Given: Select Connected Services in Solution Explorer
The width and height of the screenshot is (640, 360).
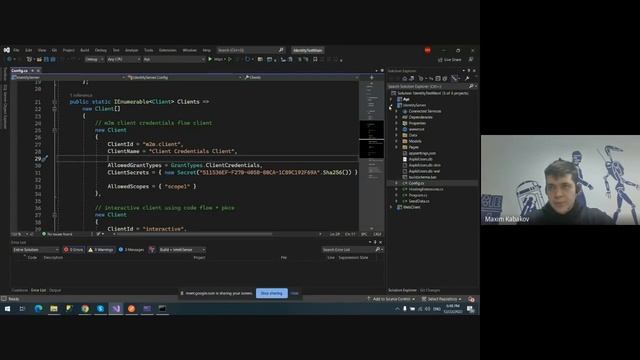Looking at the screenshot, I should 425,111.
